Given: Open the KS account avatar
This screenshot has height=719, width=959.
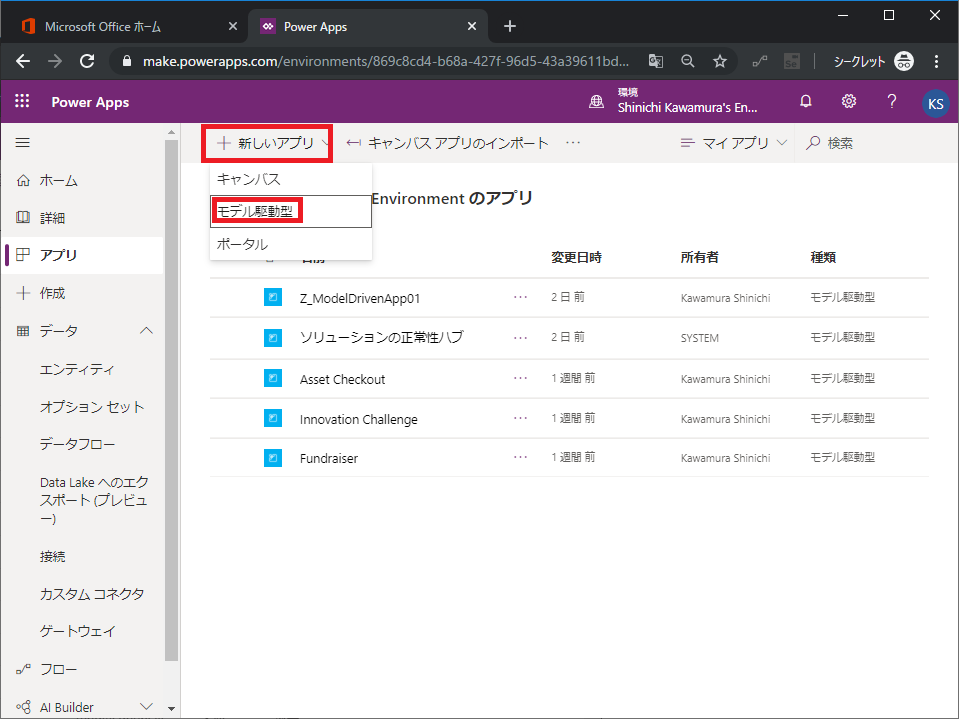Looking at the screenshot, I should click(x=935, y=103).
